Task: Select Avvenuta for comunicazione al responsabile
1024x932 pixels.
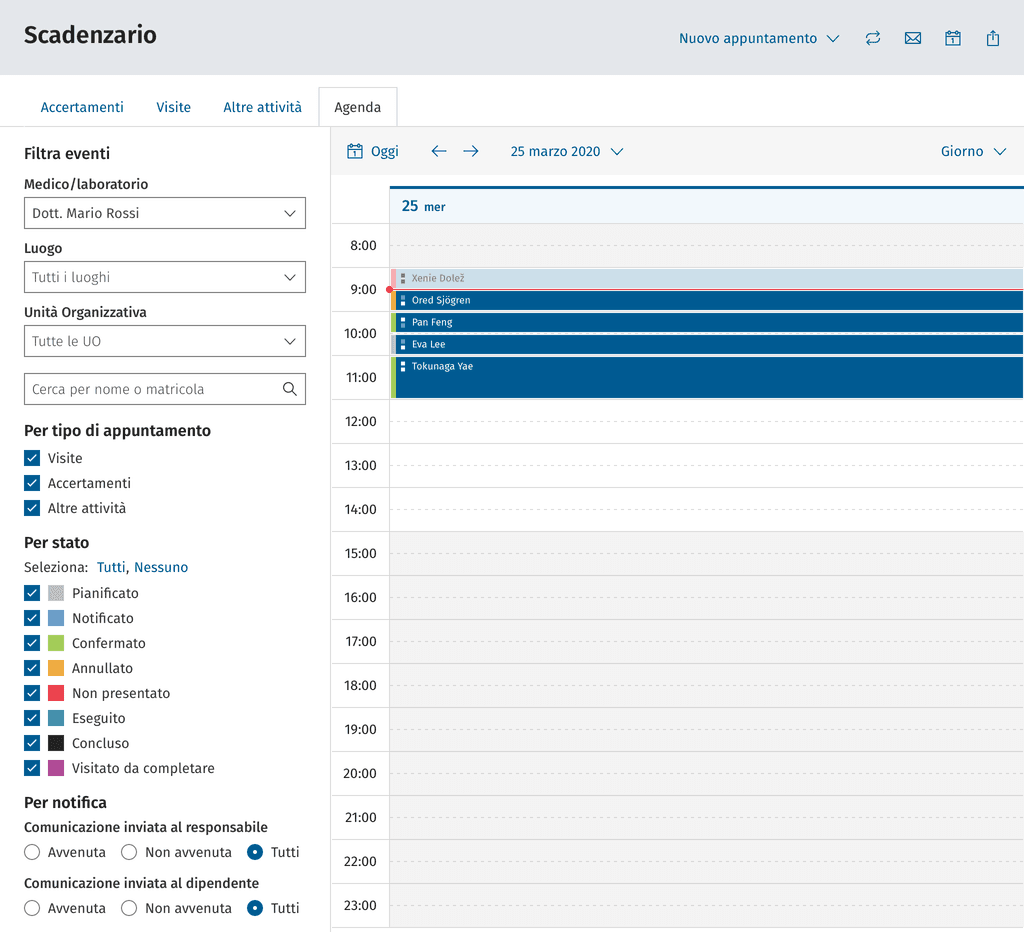Action: click(x=32, y=852)
